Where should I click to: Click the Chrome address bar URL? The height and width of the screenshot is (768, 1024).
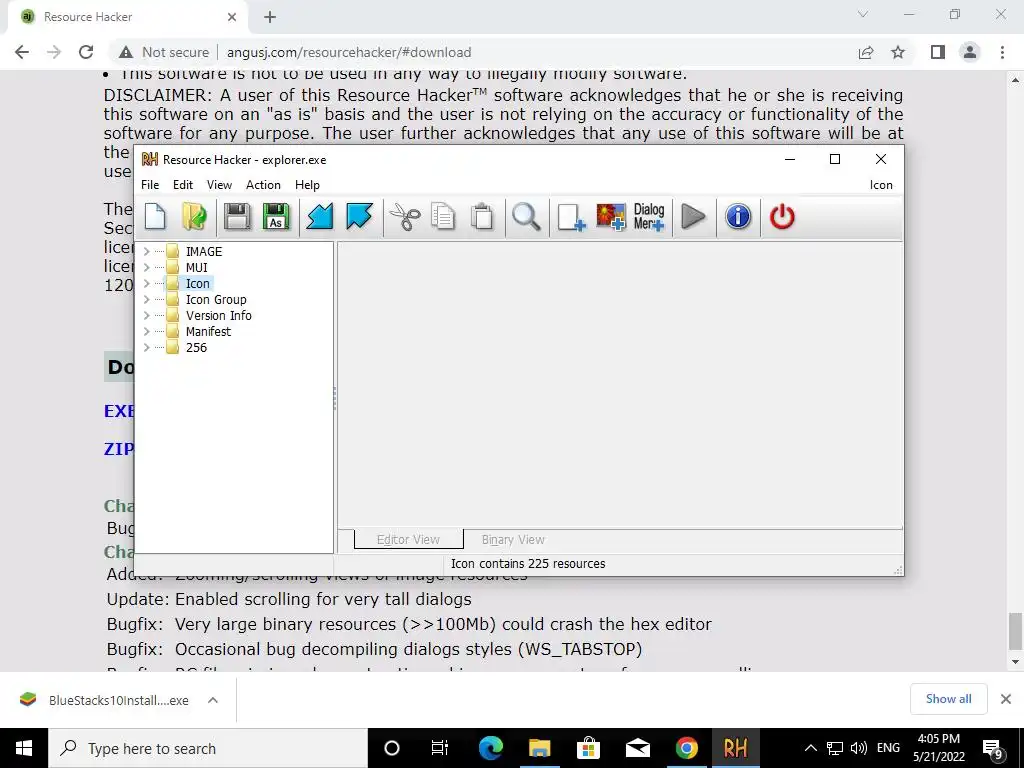tap(349, 52)
